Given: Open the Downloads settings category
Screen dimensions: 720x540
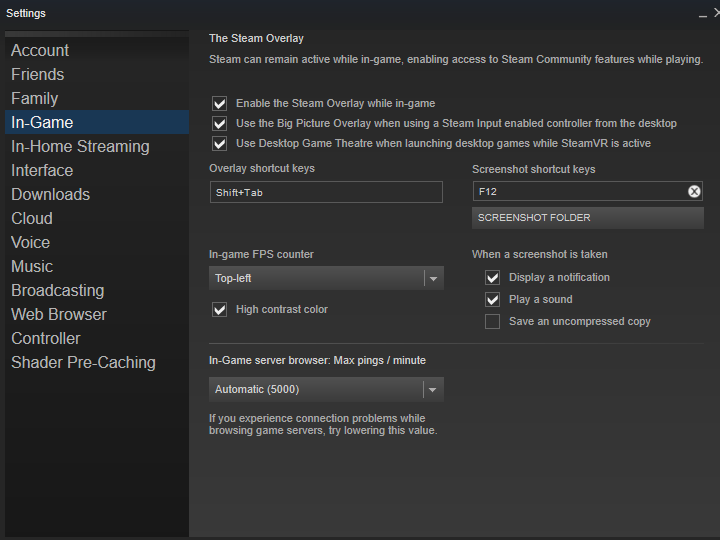Looking at the screenshot, I should [50, 194].
